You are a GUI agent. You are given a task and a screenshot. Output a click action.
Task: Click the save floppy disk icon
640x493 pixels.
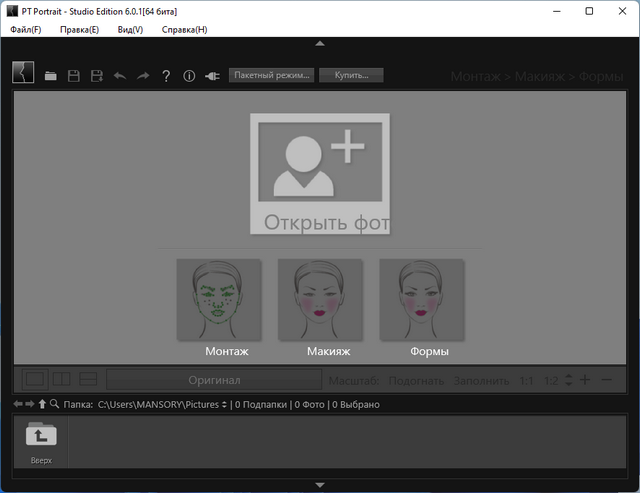point(74,76)
